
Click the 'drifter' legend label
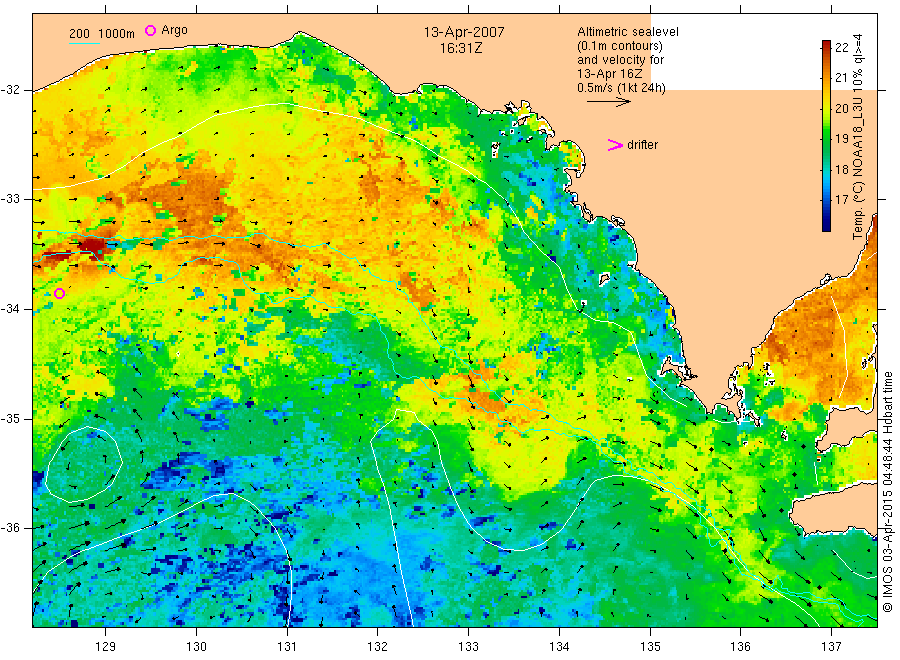642,145
